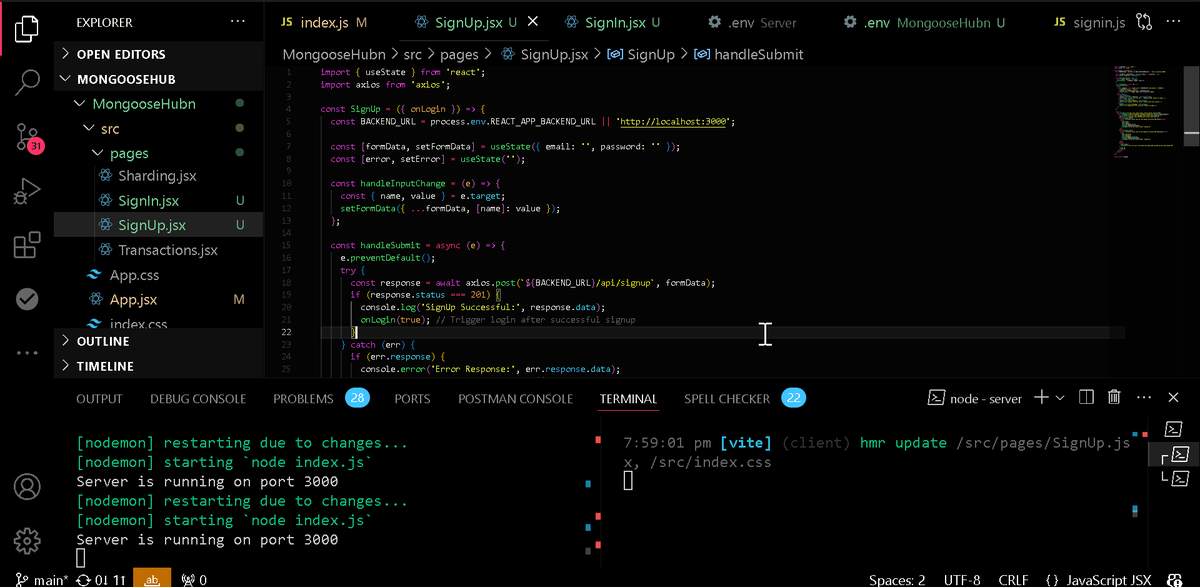Click handleSubmit in the breadcrumb
The width and height of the screenshot is (1200, 587).
[749, 54]
